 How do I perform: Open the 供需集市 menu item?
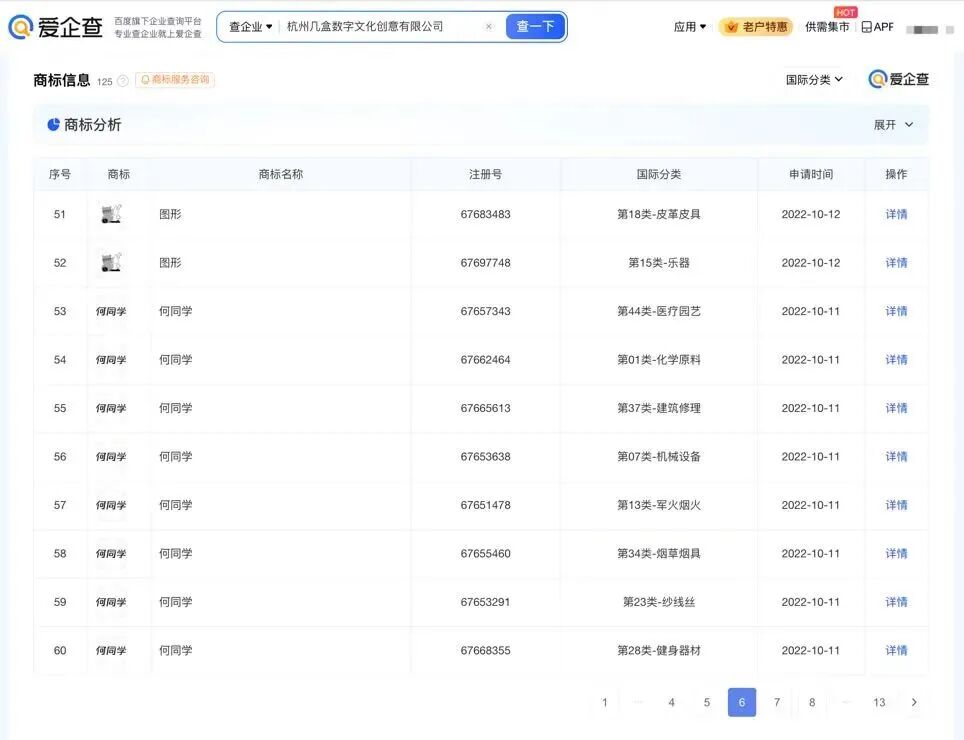point(828,27)
